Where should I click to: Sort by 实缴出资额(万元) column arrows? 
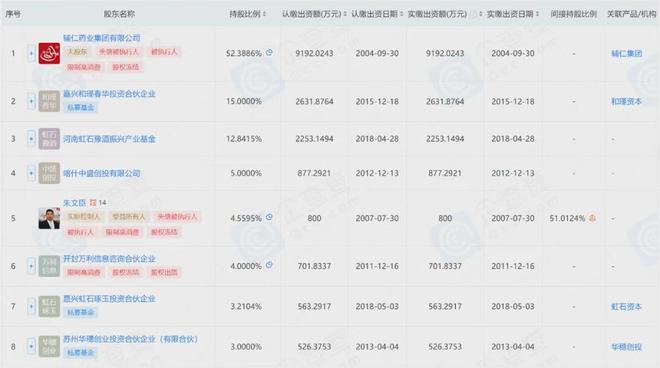(x=481, y=14)
